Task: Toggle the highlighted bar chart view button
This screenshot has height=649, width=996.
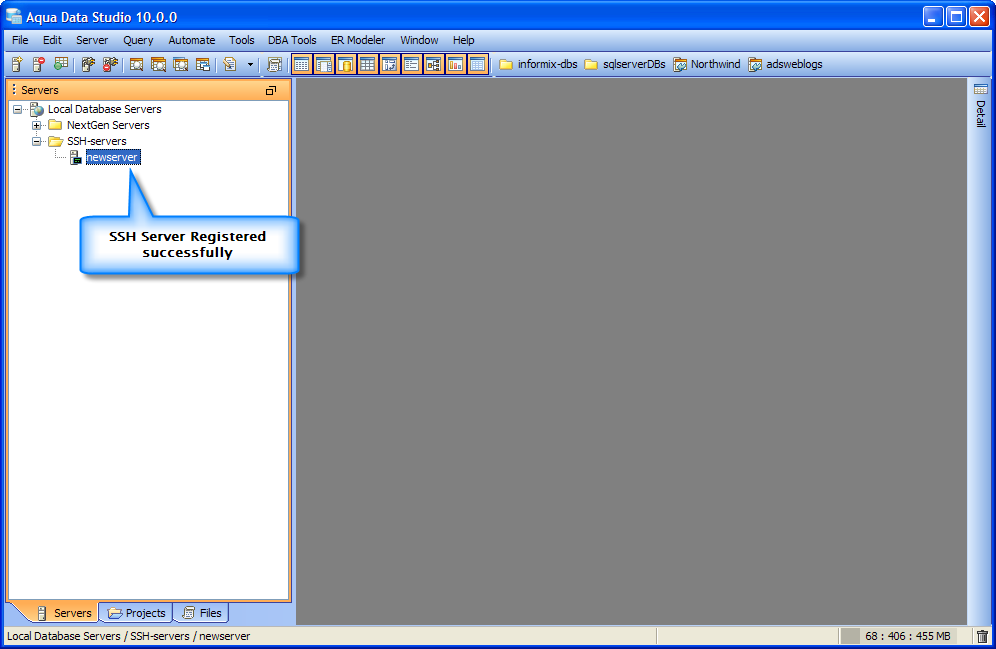Action: [455, 64]
